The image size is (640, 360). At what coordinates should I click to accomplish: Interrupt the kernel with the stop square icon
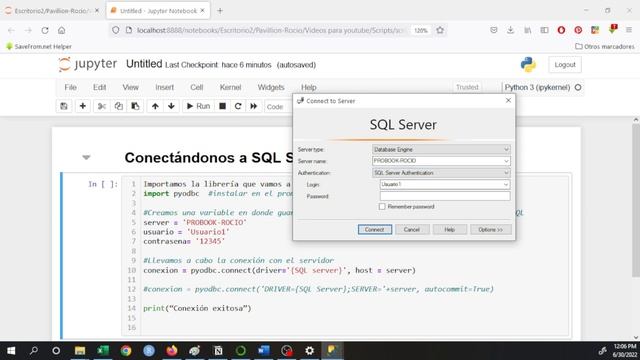222,106
